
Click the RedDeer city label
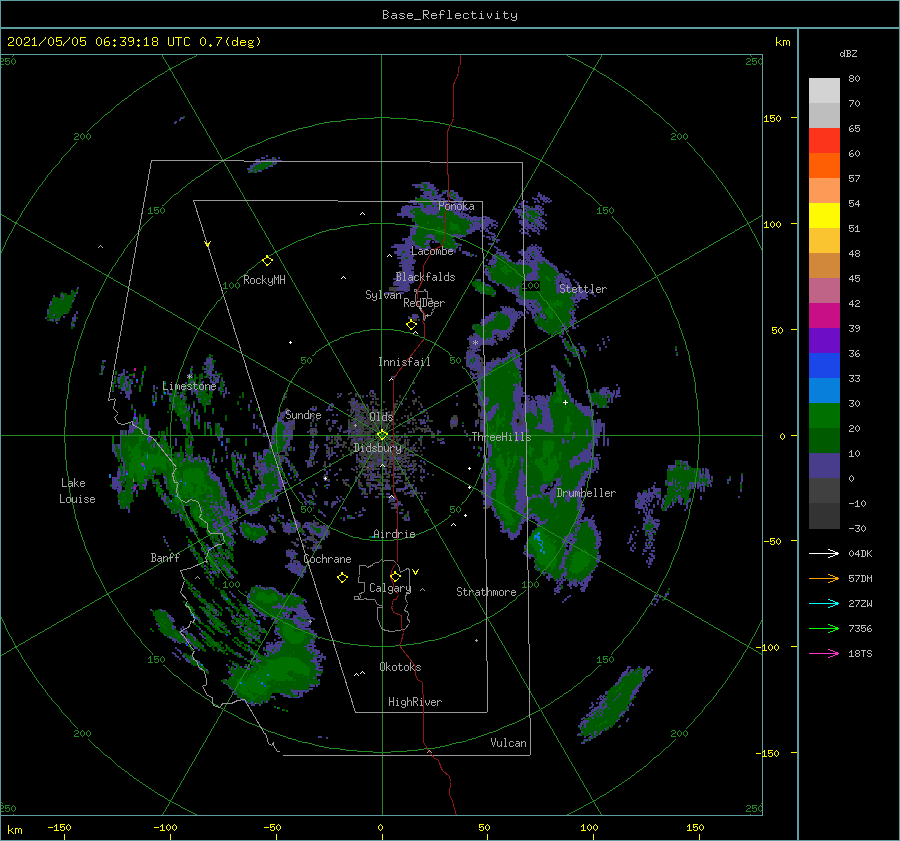tap(424, 303)
